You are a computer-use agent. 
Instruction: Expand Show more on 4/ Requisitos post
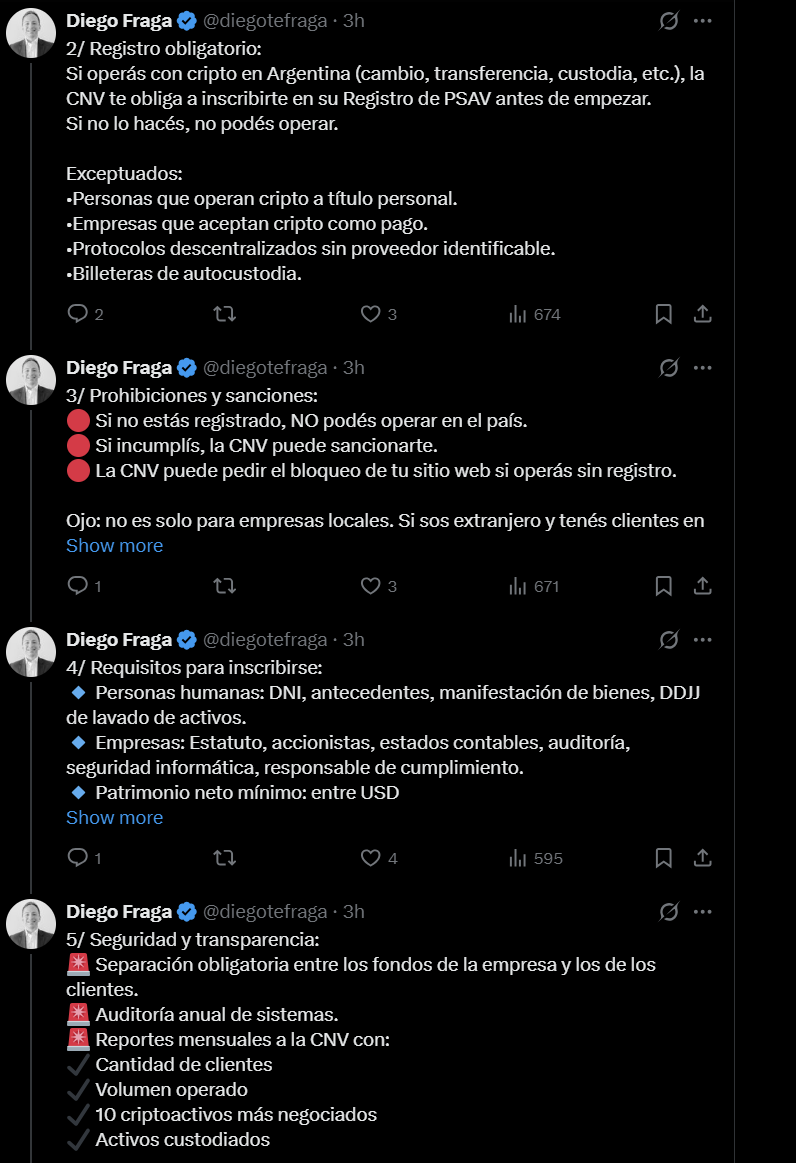click(114, 817)
